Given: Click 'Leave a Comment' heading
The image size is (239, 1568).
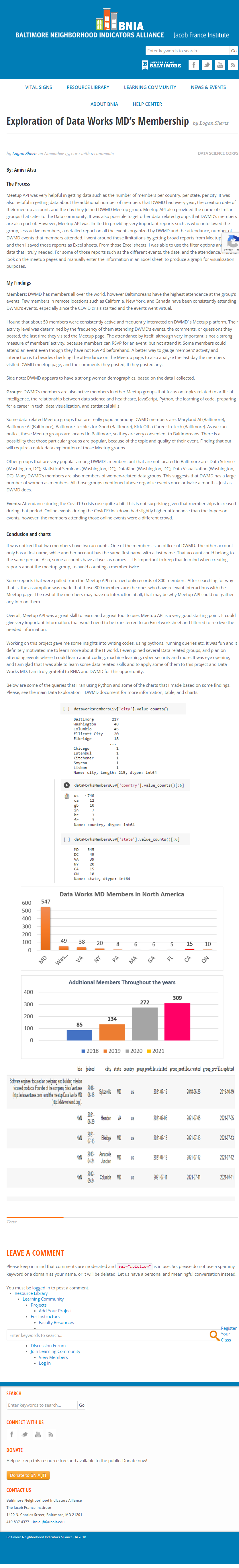Looking at the screenshot, I should pyautogui.click(x=35, y=1253).
